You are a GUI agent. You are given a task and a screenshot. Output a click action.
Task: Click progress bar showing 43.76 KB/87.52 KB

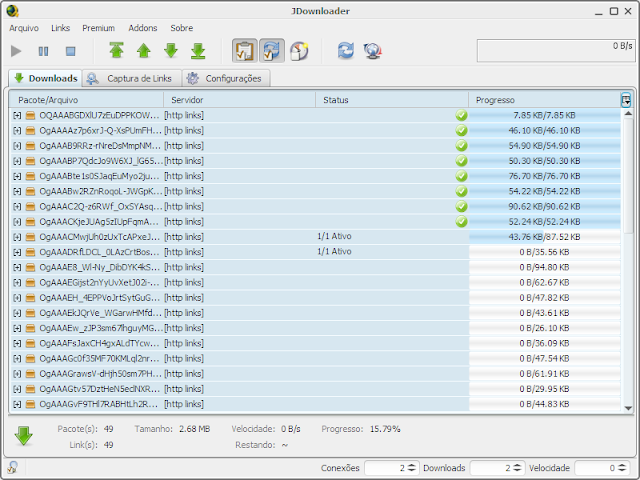click(544, 237)
